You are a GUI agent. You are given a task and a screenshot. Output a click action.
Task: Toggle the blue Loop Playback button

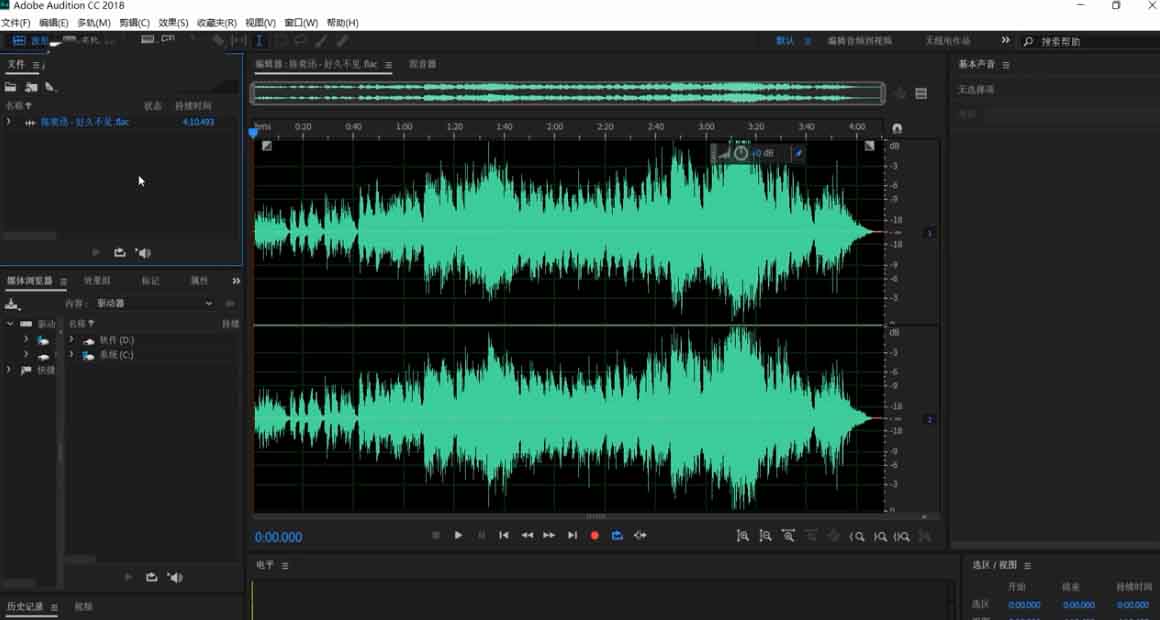point(617,536)
